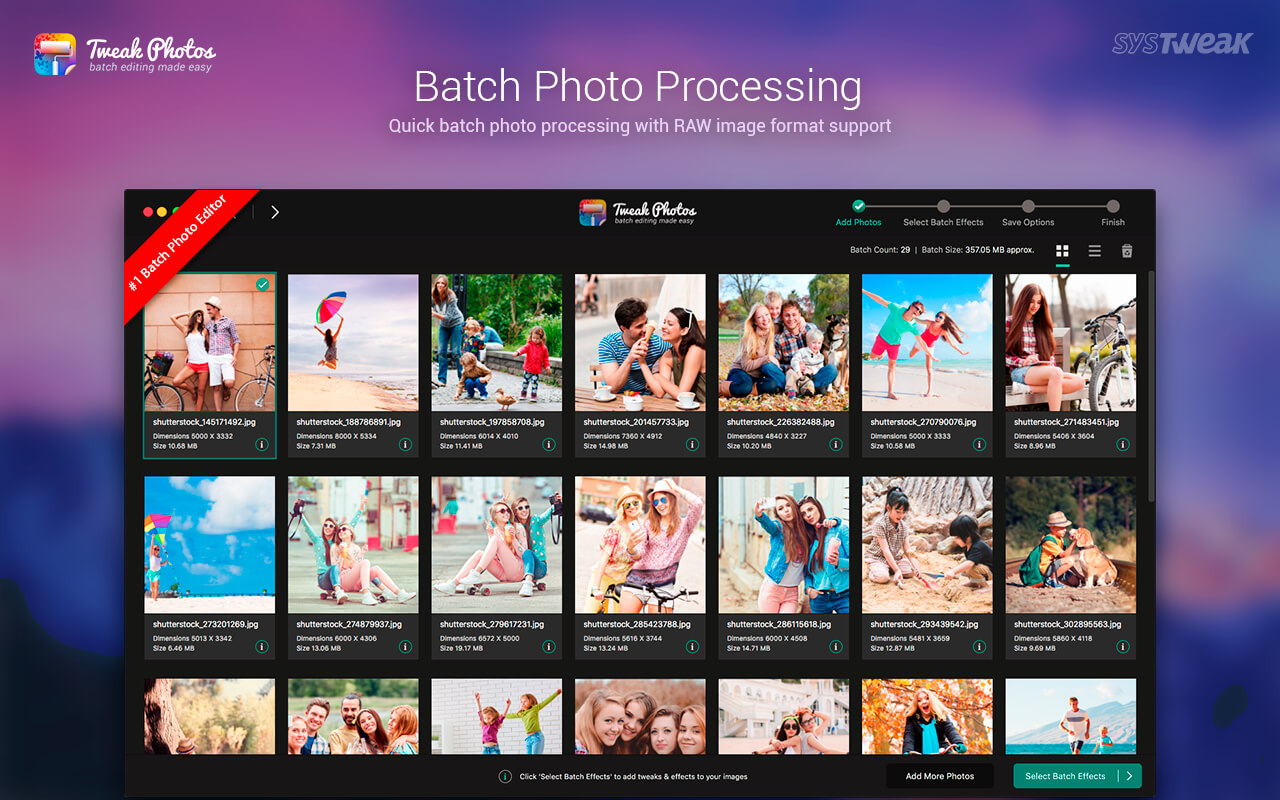
Task: Click the forward navigation arrow
Action: (x=275, y=212)
